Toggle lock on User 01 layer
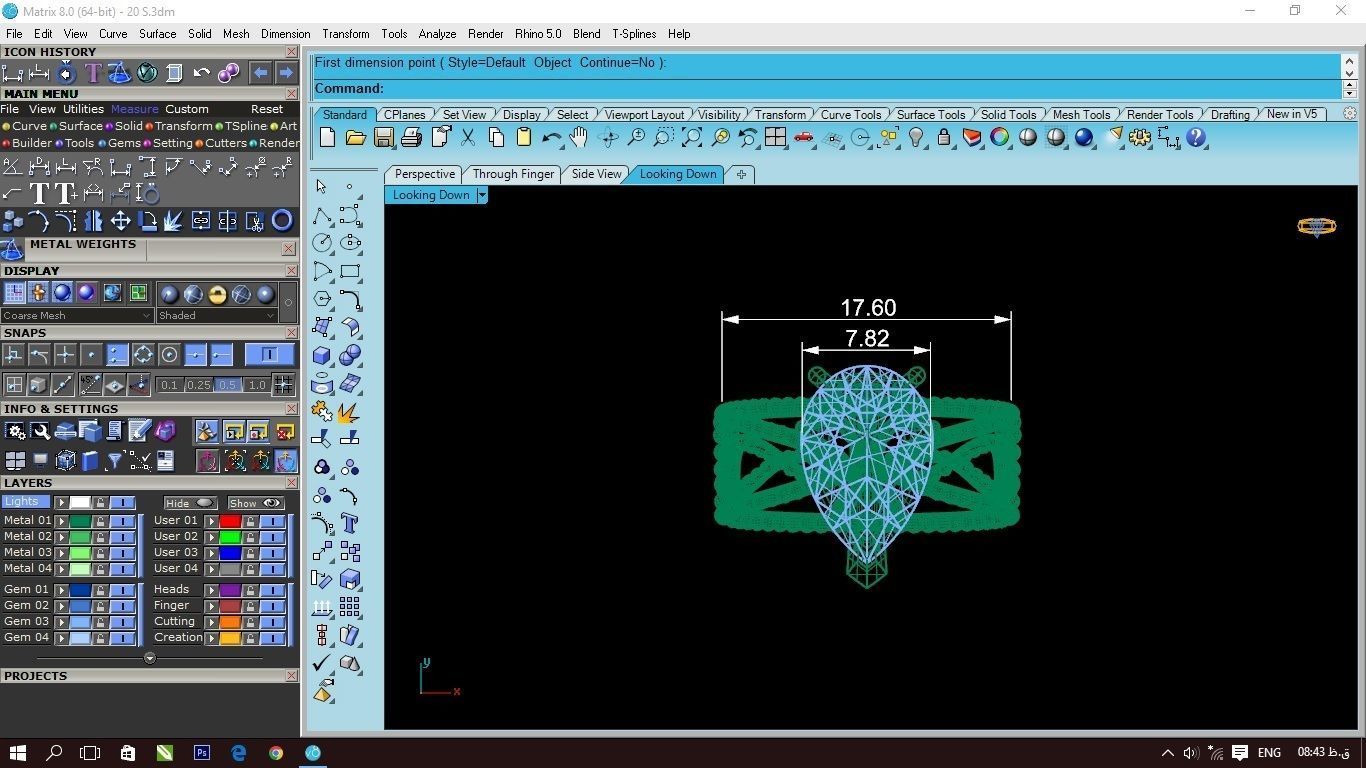 tap(250, 521)
